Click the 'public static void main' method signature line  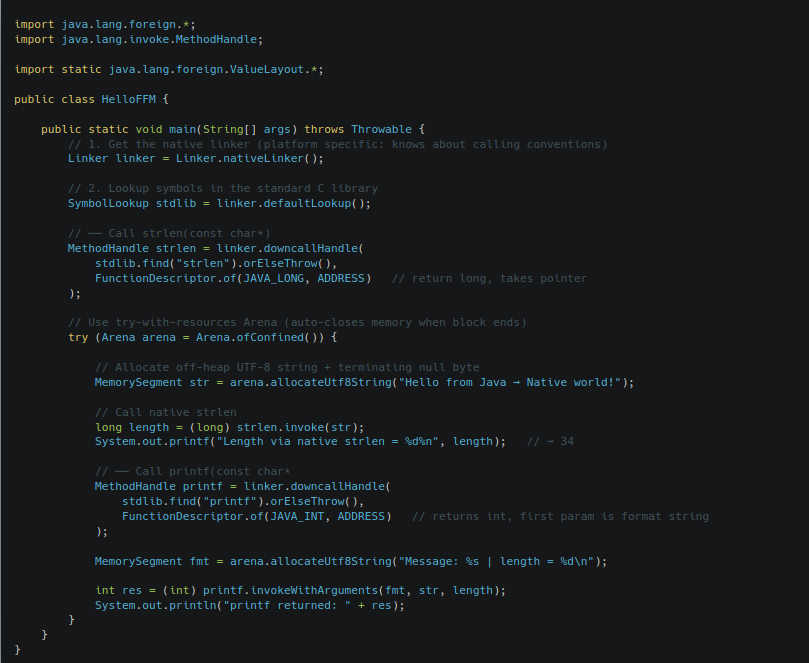(x=233, y=130)
